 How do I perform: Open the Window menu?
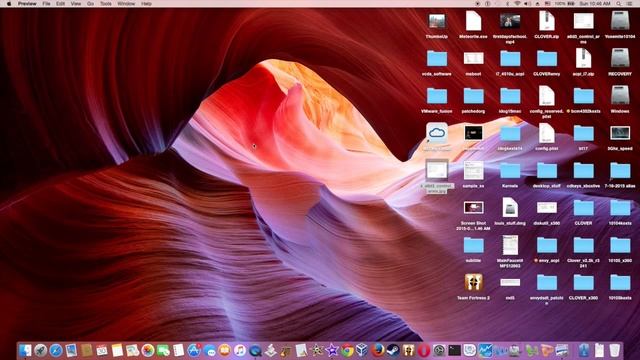126,4
